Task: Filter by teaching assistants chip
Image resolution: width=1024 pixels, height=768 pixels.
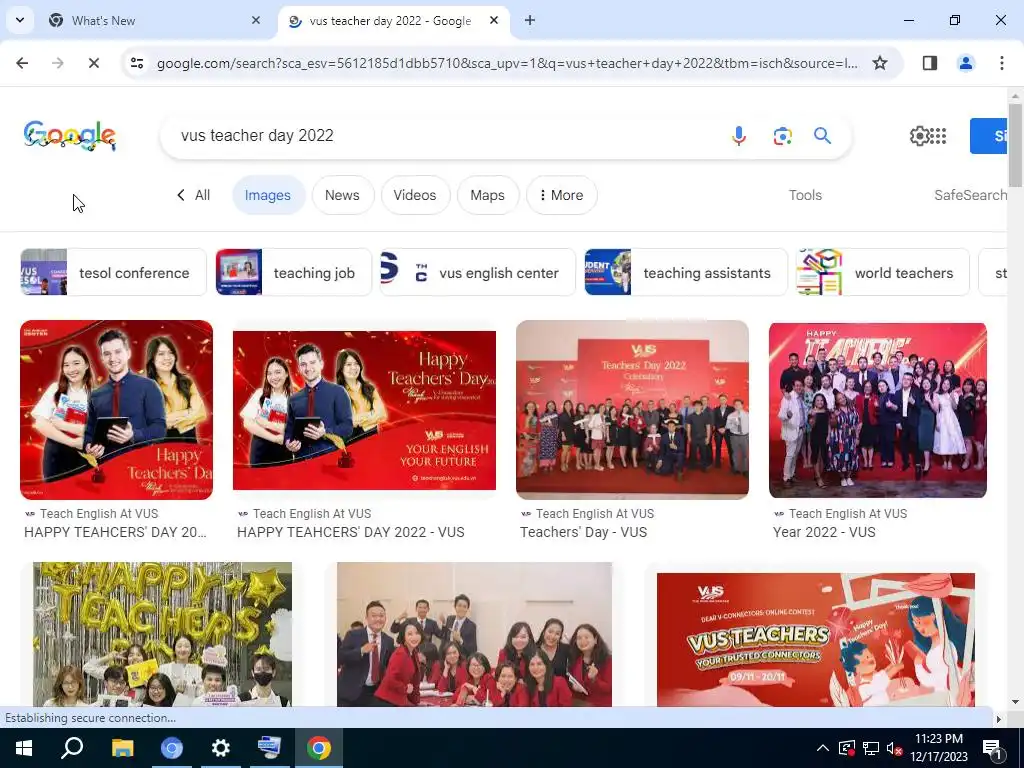Action: click(686, 272)
